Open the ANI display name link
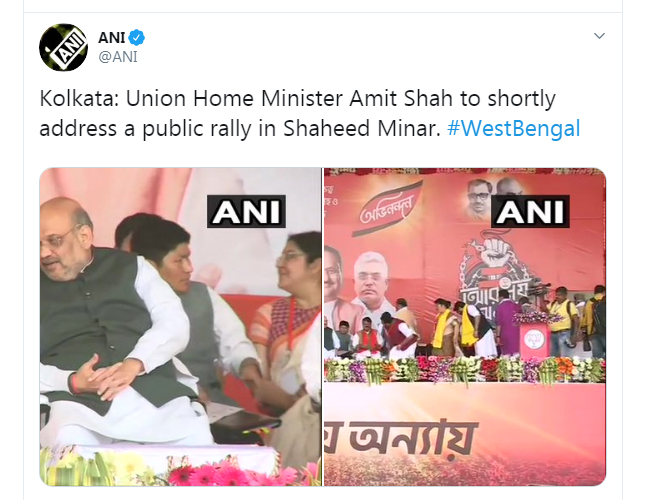Screen dimensions: 650x500 (112, 38)
